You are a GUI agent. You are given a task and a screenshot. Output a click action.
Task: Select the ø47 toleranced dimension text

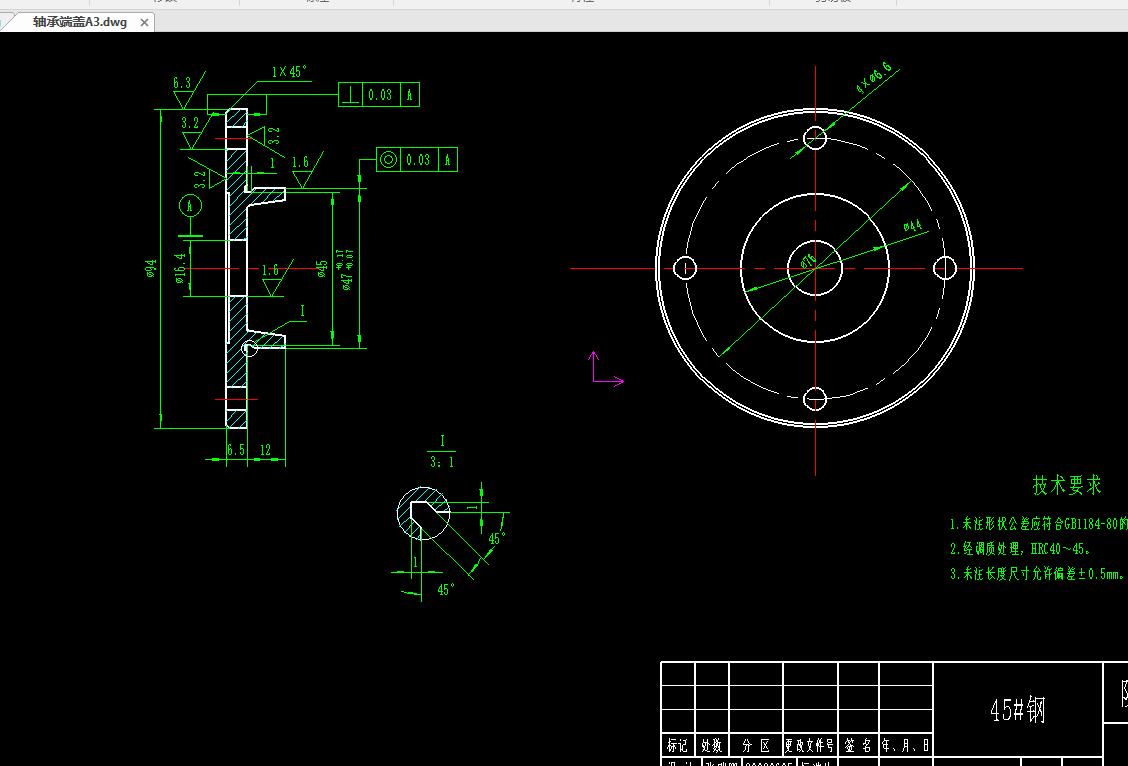click(347, 270)
